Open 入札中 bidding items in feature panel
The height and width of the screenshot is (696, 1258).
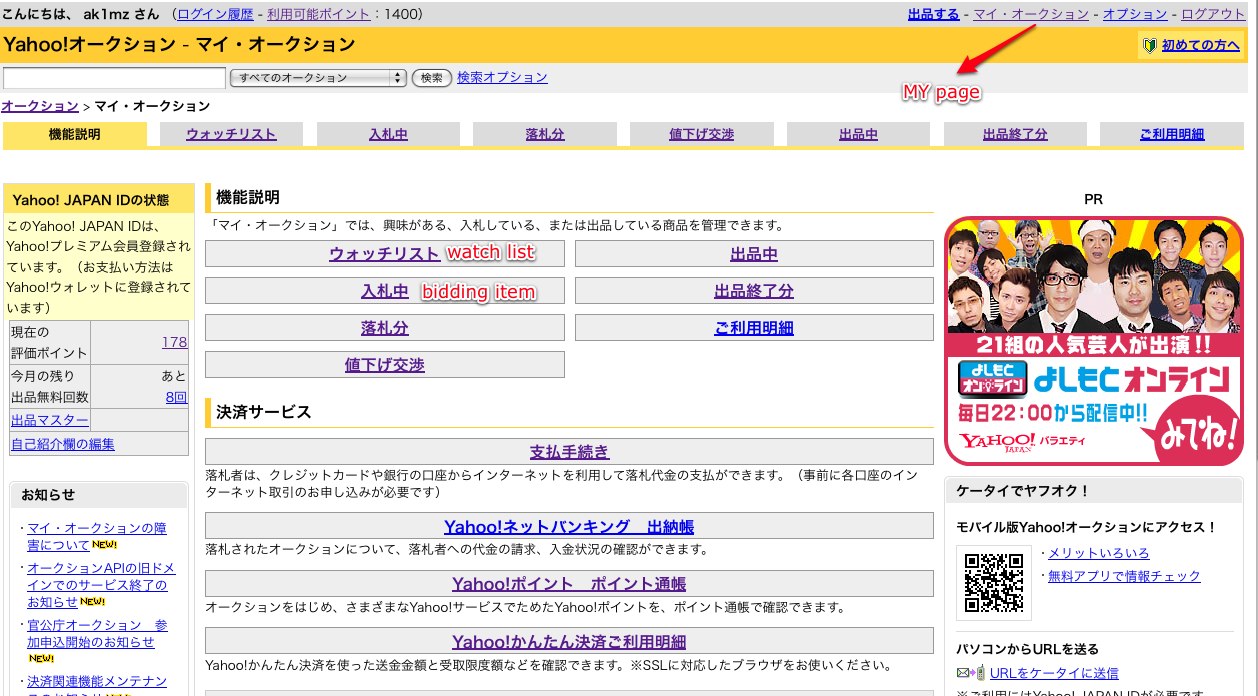pos(385,291)
